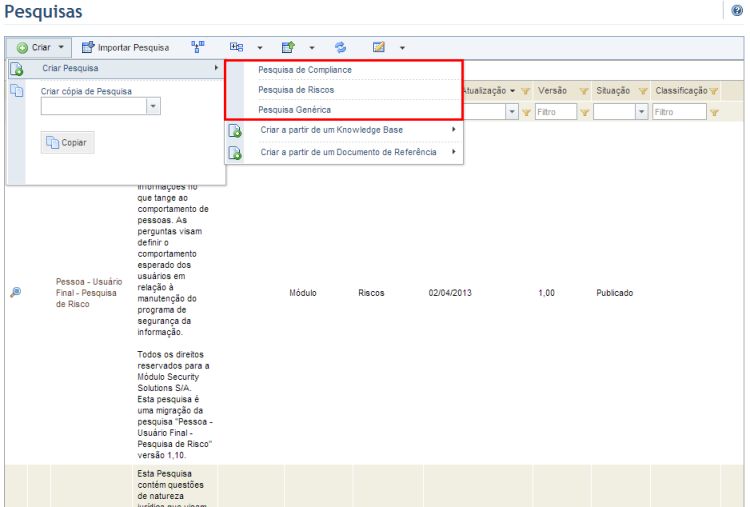Open dropdown arrow beside export icon

pyautogui.click(x=312, y=48)
